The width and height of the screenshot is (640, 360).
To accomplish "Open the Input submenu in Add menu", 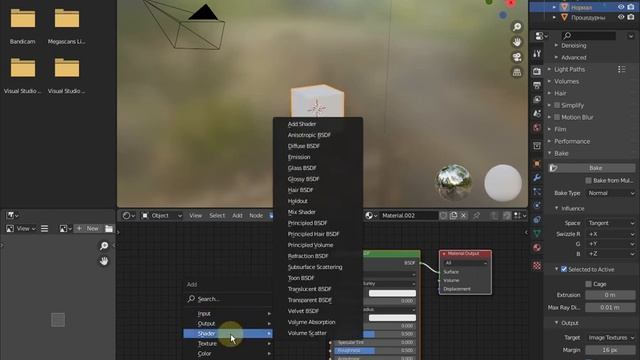I will coord(228,313).
